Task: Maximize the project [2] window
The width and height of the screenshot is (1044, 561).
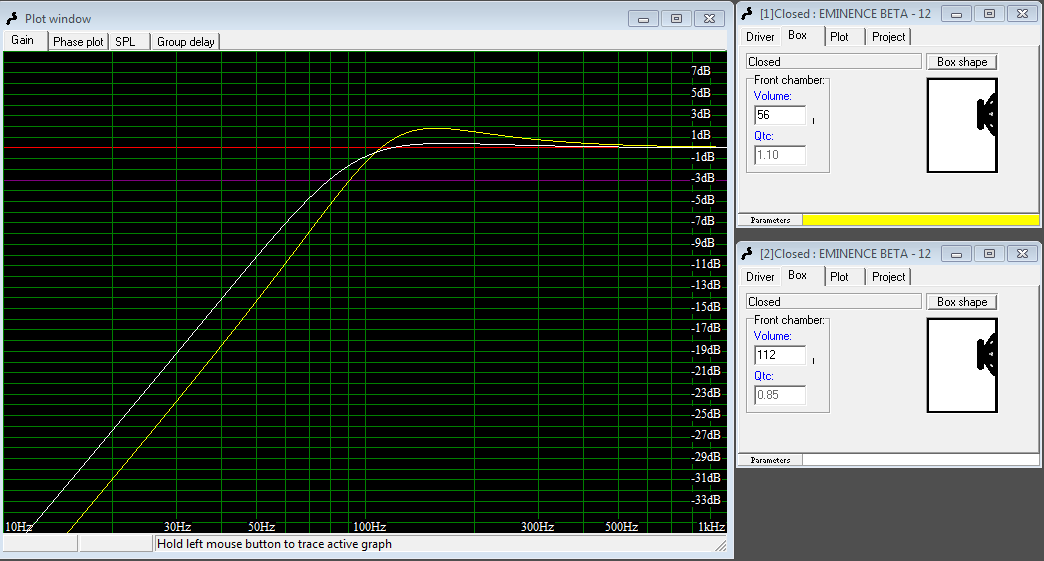Action: pos(989,254)
